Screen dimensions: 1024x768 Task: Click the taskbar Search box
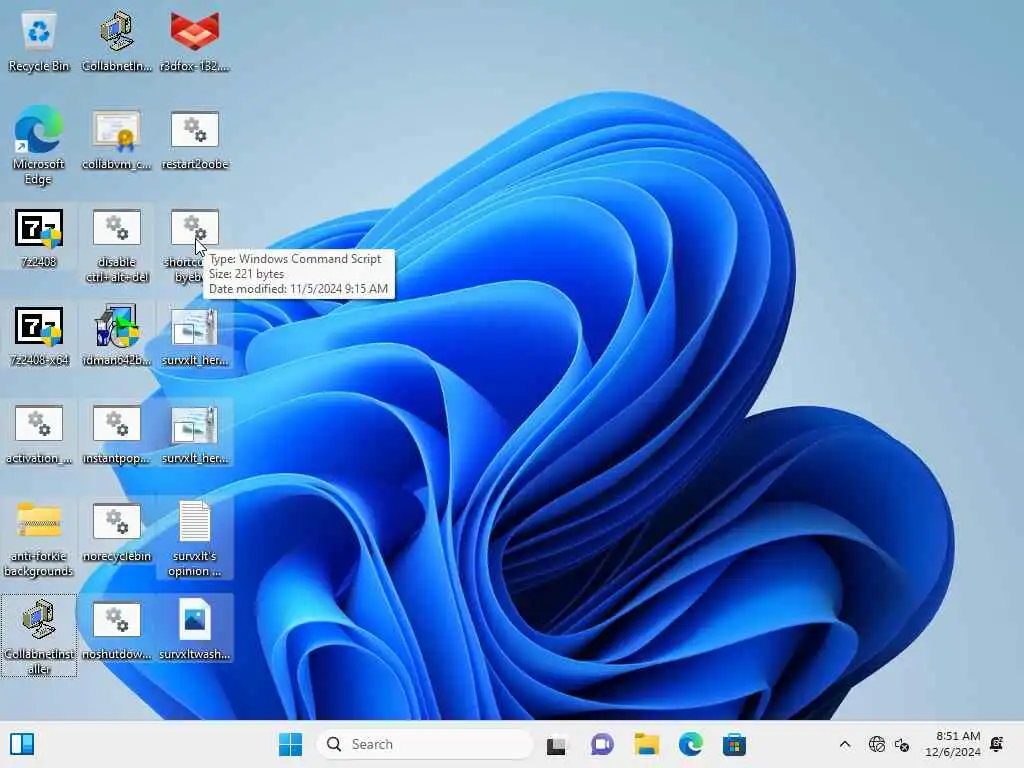pos(425,744)
